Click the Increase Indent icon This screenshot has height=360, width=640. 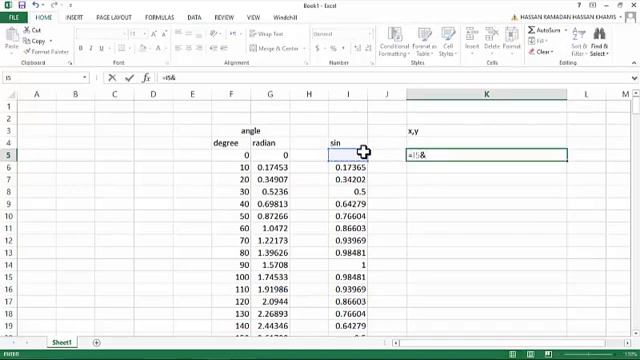(224, 48)
